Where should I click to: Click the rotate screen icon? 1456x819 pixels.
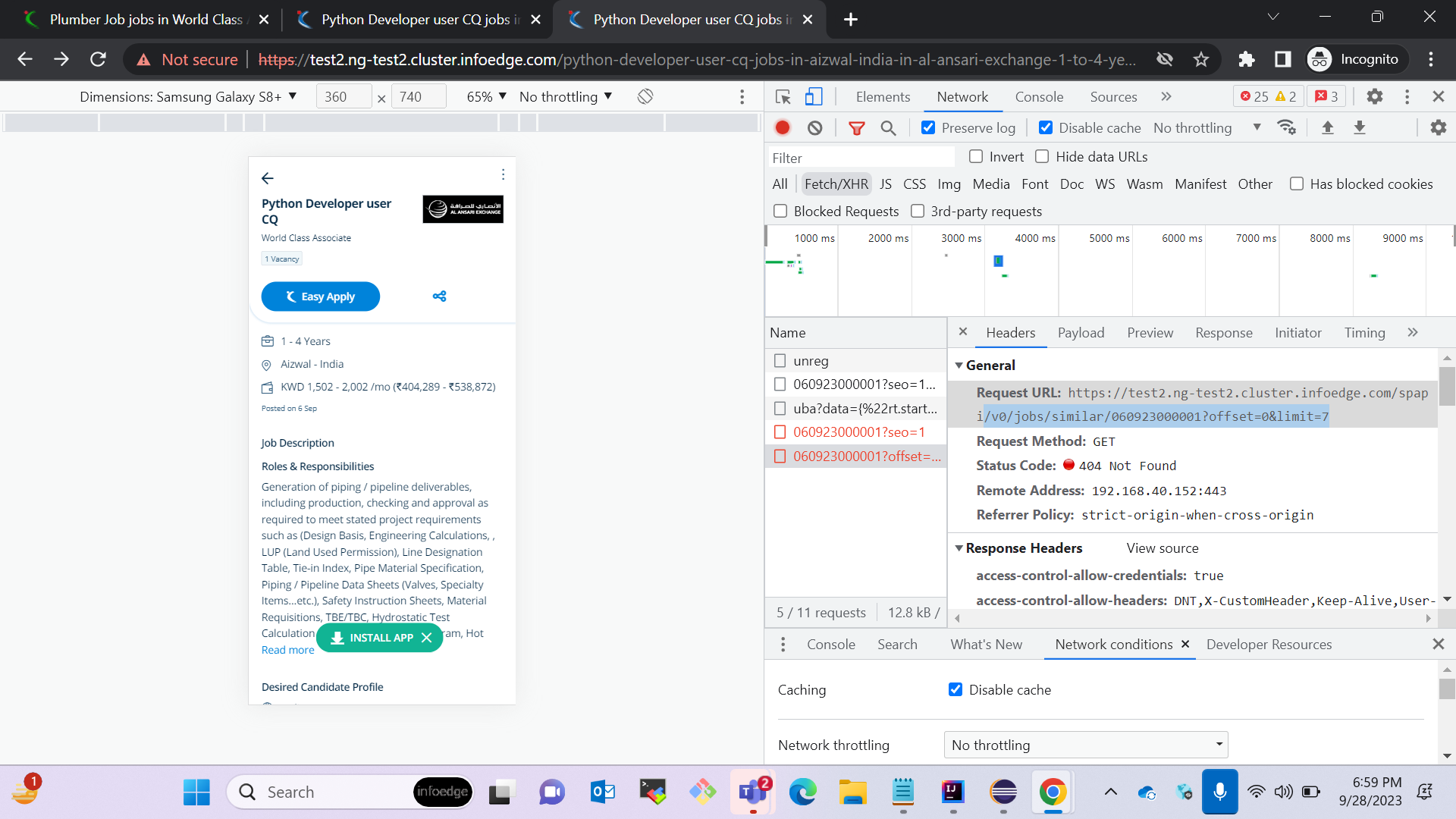click(645, 96)
